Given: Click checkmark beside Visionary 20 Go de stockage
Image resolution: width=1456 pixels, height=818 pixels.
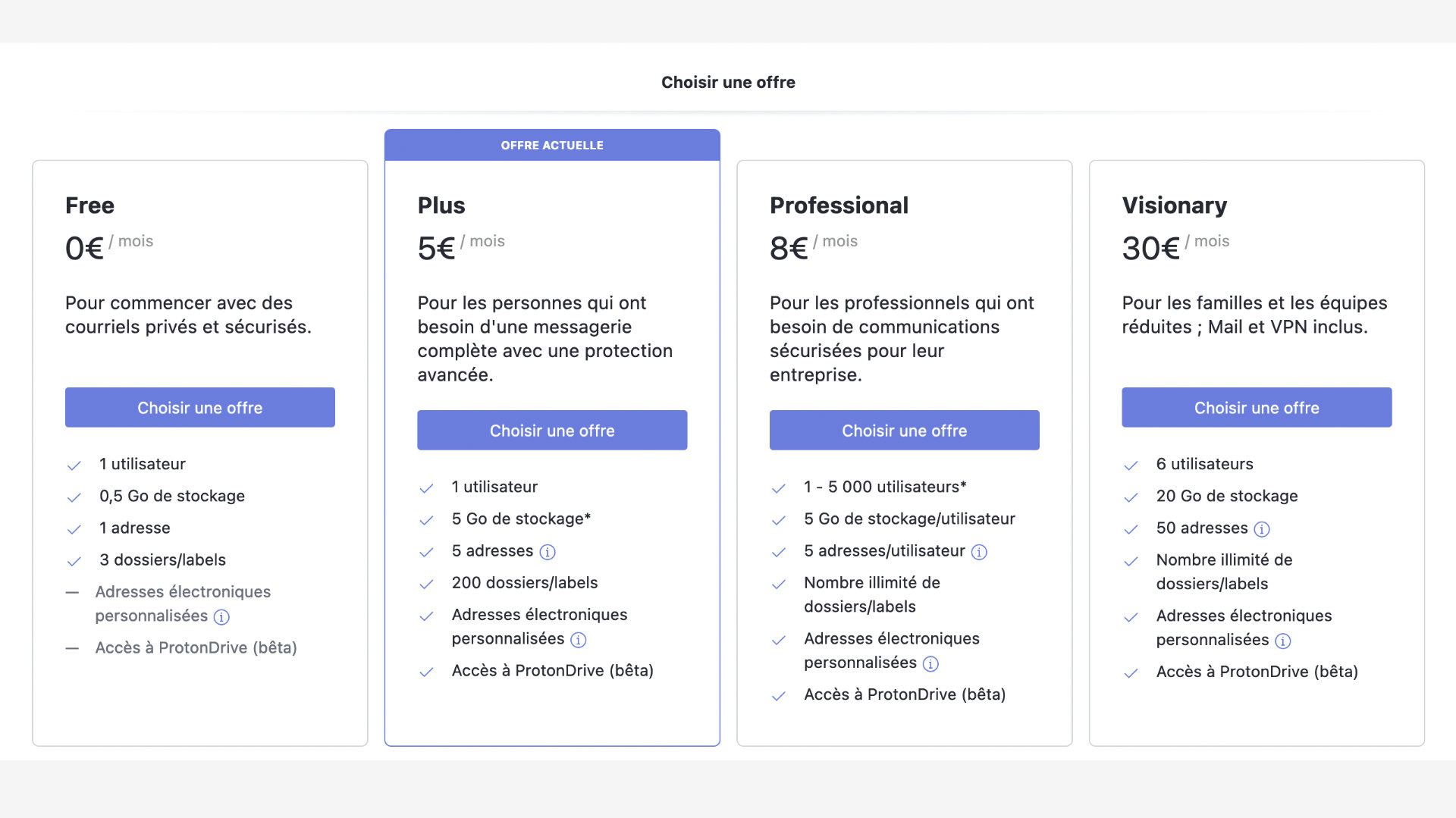Looking at the screenshot, I should [x=1131, y=497].
